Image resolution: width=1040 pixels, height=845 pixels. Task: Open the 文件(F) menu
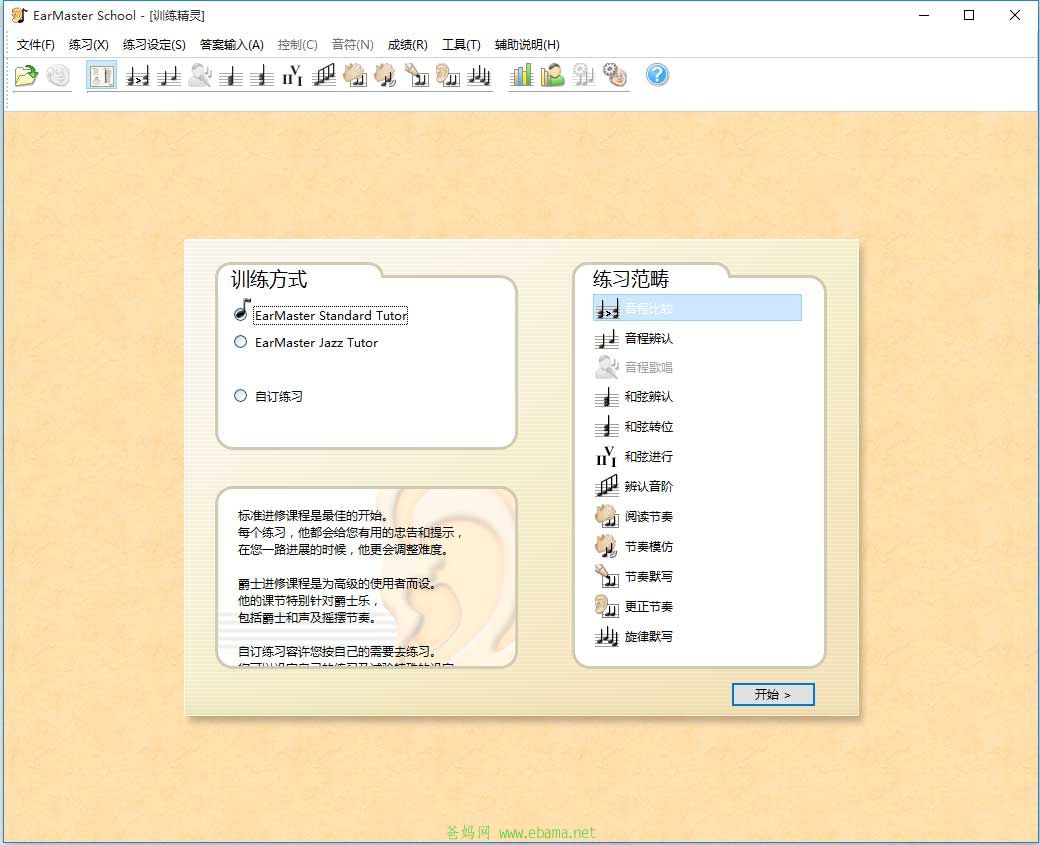[36, 44]
